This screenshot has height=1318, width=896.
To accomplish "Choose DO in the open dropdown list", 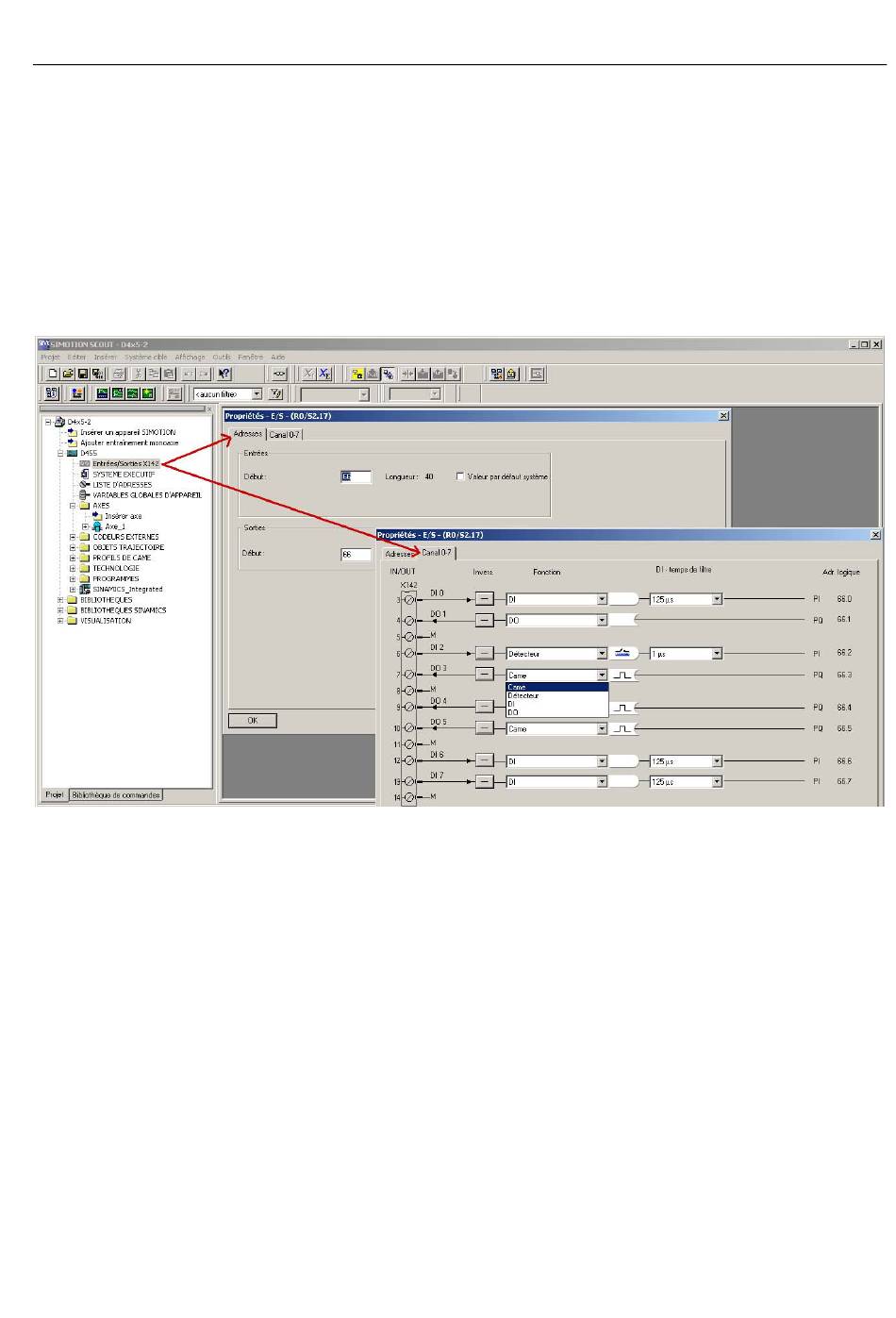I will pos(556,712).
